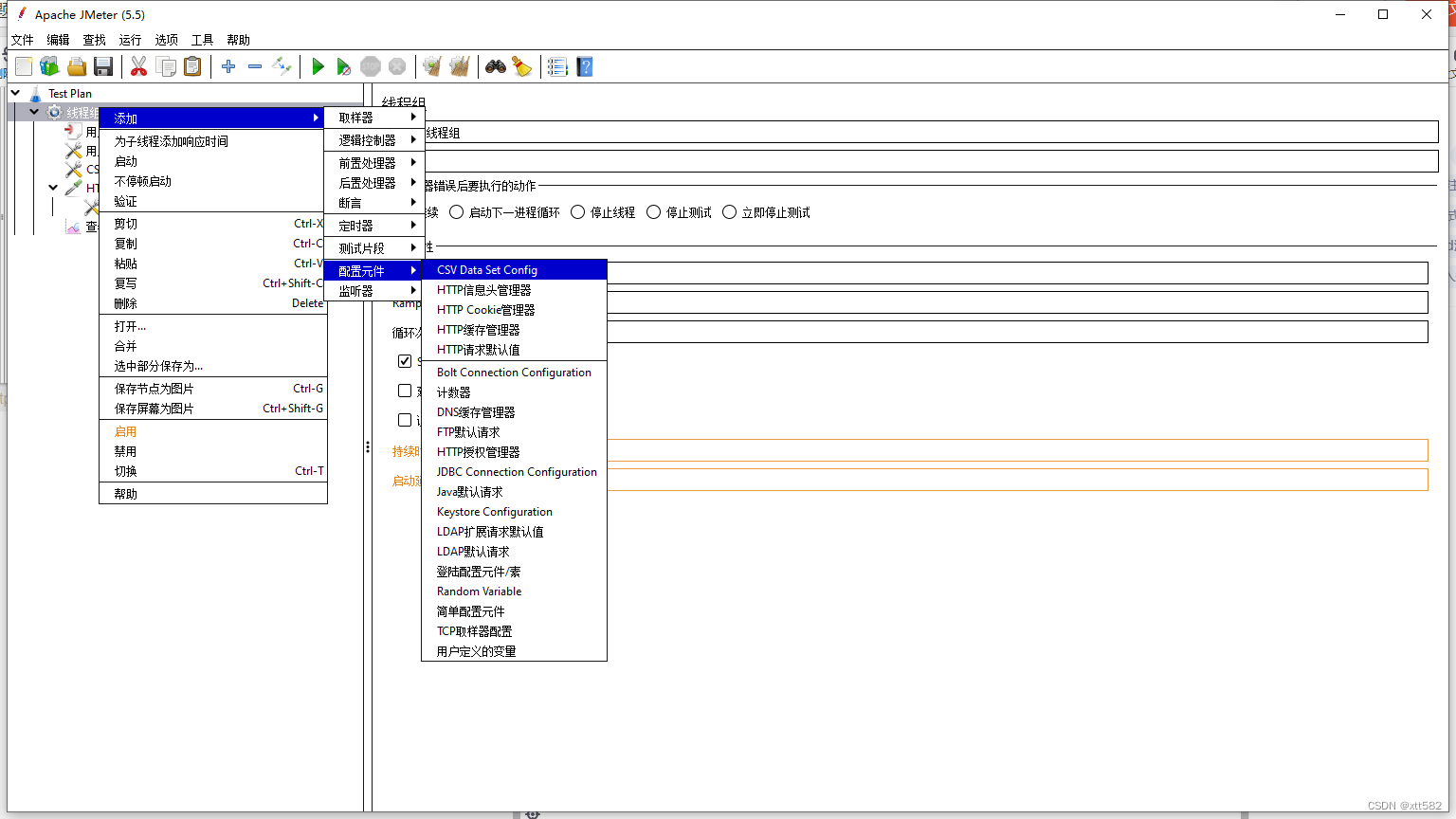Toggle the checked checkbox in thread properties
The width and height of the screenshot is (1456, 819).
coord(405,360)
